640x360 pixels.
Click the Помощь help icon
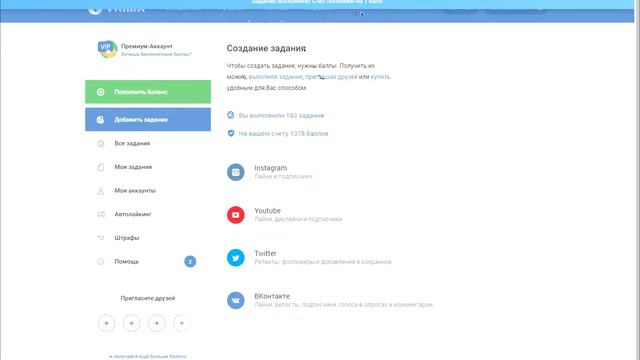[x=100, y=262]
